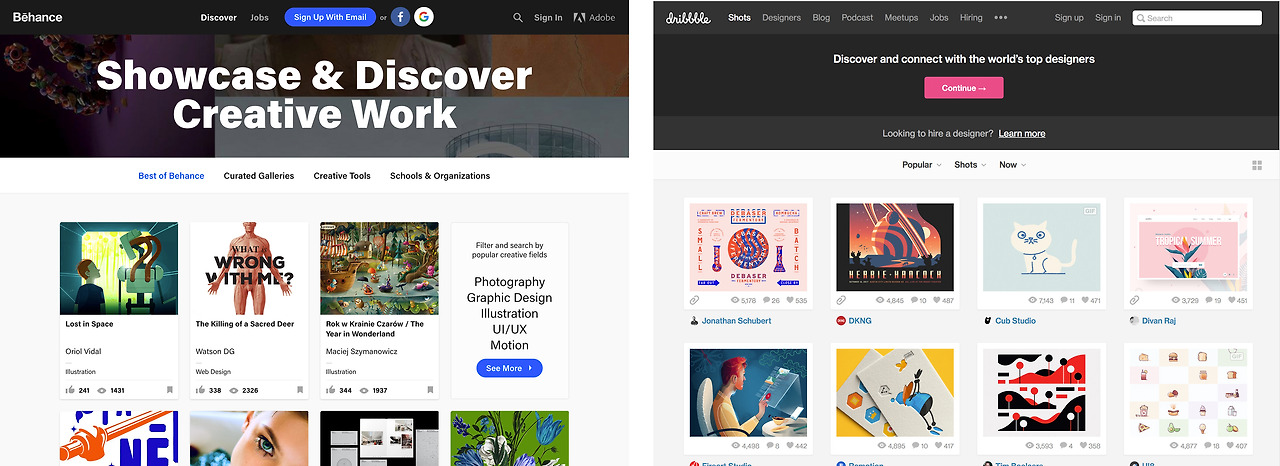Click the thumbs-up icon on the Rok w Krainie Czarów card
Screen dimensions: 1280x466
click(x=331, y=390)
